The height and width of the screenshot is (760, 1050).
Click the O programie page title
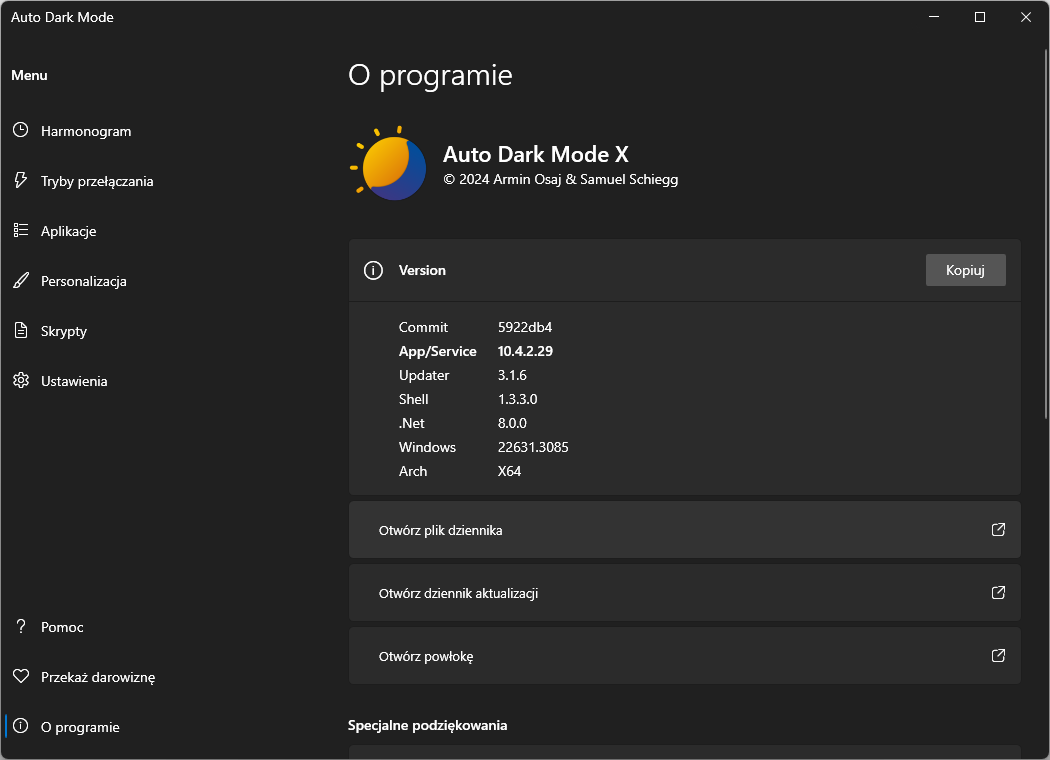tap(430, 76)
